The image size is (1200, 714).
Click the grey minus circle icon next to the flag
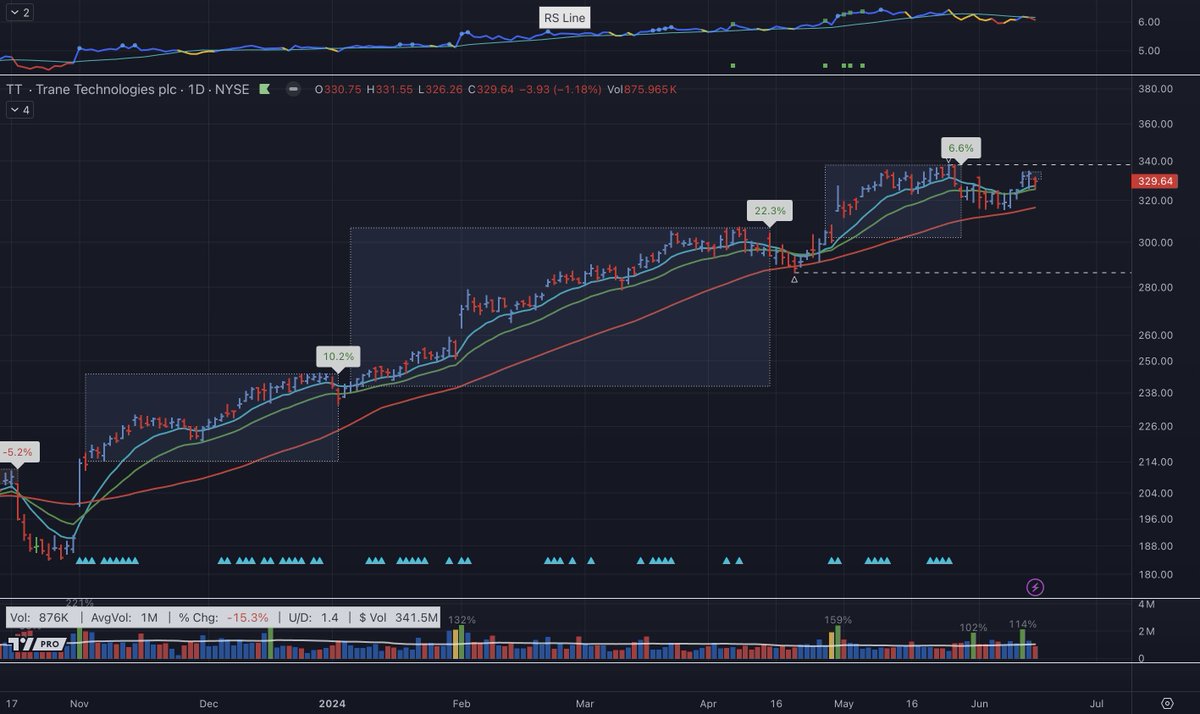[x=293, y=89]
